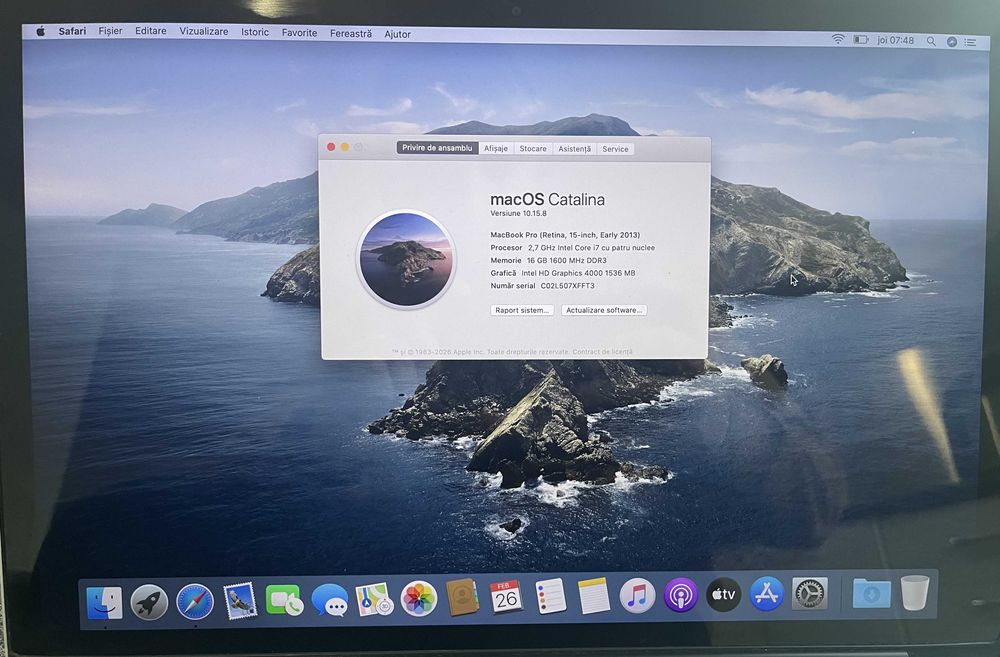Switch to the Stocare tab

point(533,149)
